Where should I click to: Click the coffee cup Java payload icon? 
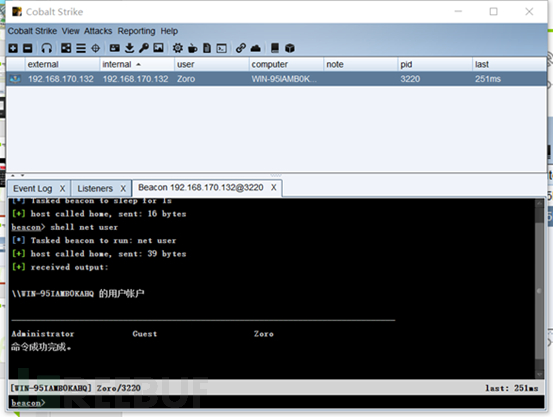coord(193,48)
